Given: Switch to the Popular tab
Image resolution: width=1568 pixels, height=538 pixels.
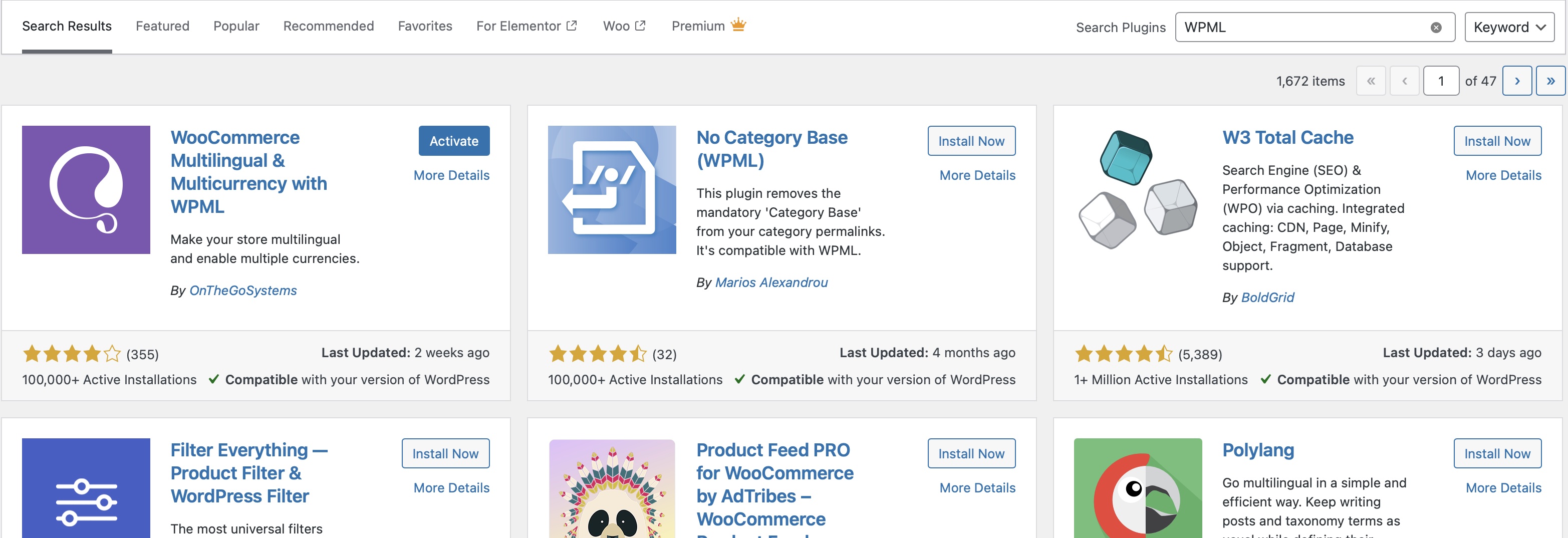Looking at the screenshot, I should point(236,26).
